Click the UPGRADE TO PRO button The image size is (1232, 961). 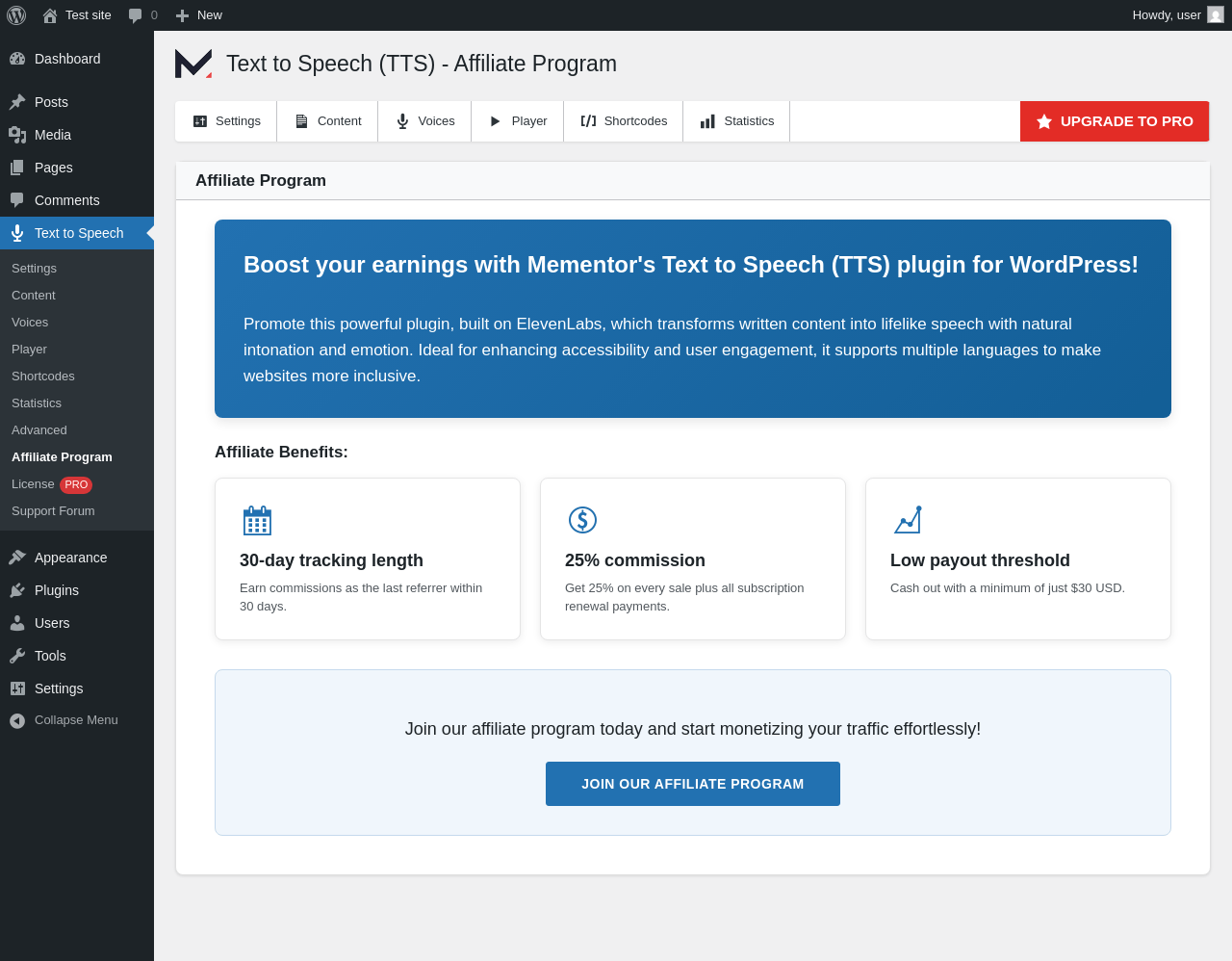(1115, 121)
